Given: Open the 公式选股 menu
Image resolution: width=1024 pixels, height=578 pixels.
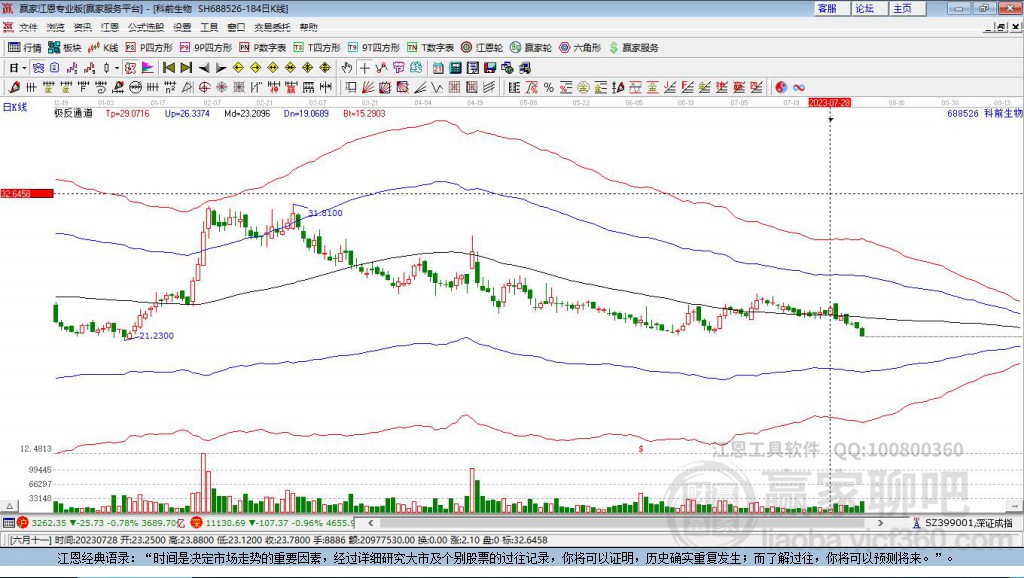Looking at the screenshot, I should (x=146, y=27).
